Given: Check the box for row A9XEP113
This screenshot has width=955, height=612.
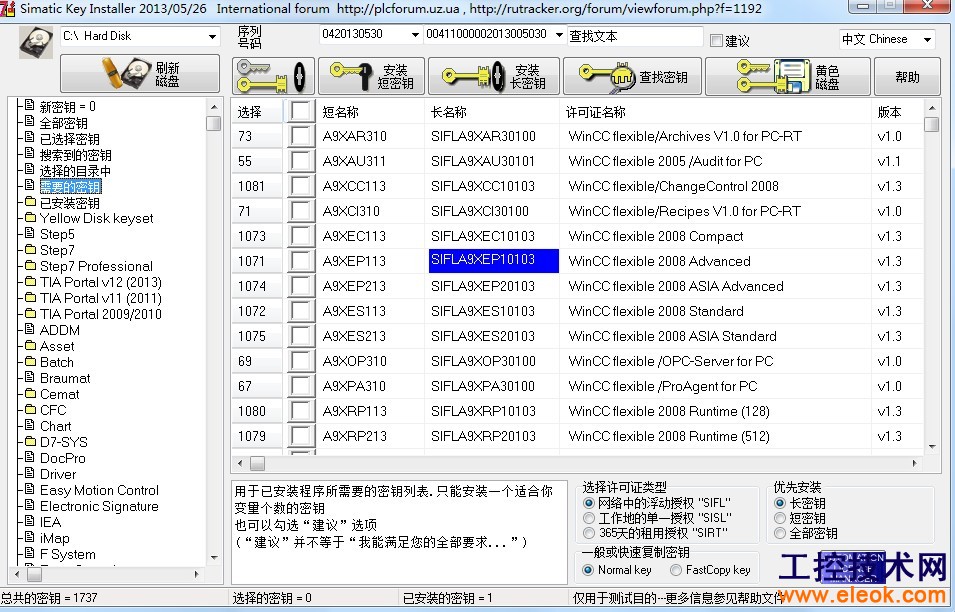Looking at the screenshot, I should point(300,261).
